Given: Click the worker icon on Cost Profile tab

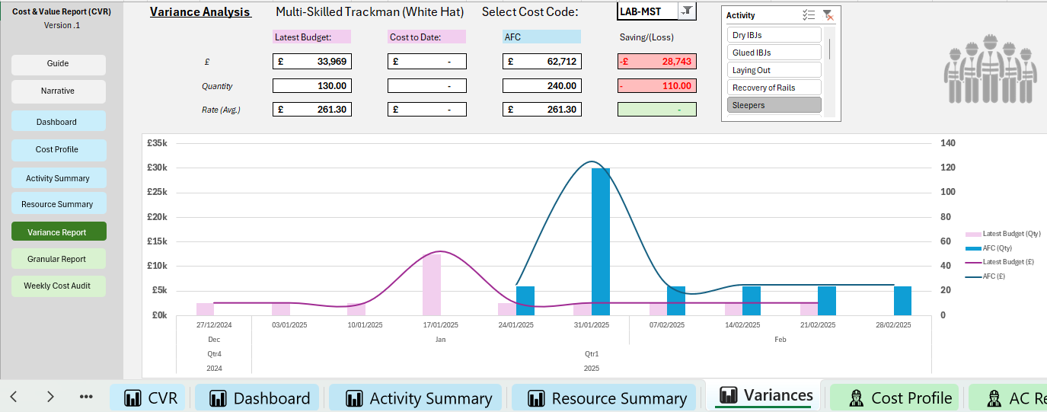Looking at the screenshot, I should (854, 399).
